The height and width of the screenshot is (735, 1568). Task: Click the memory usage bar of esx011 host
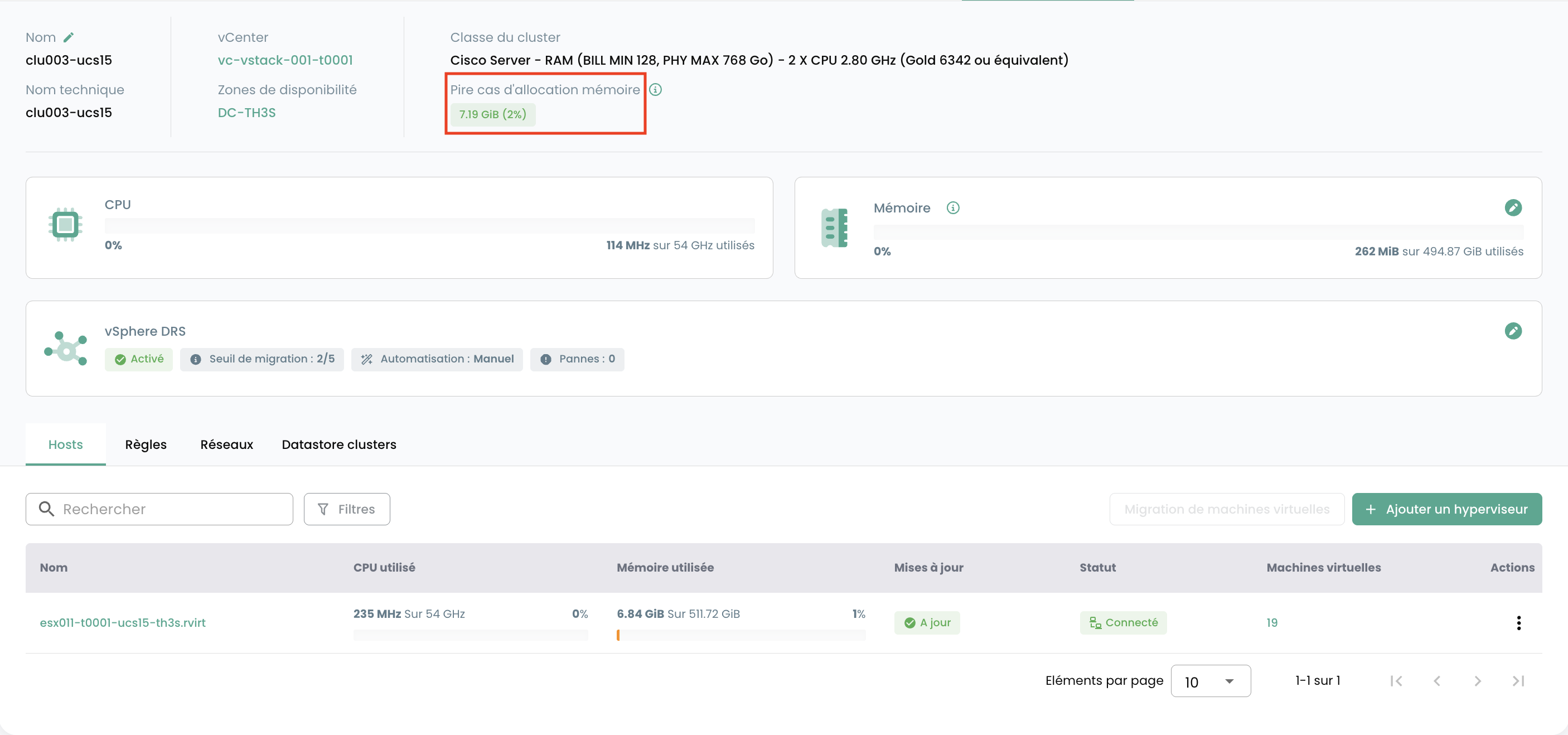coord(741,635)
